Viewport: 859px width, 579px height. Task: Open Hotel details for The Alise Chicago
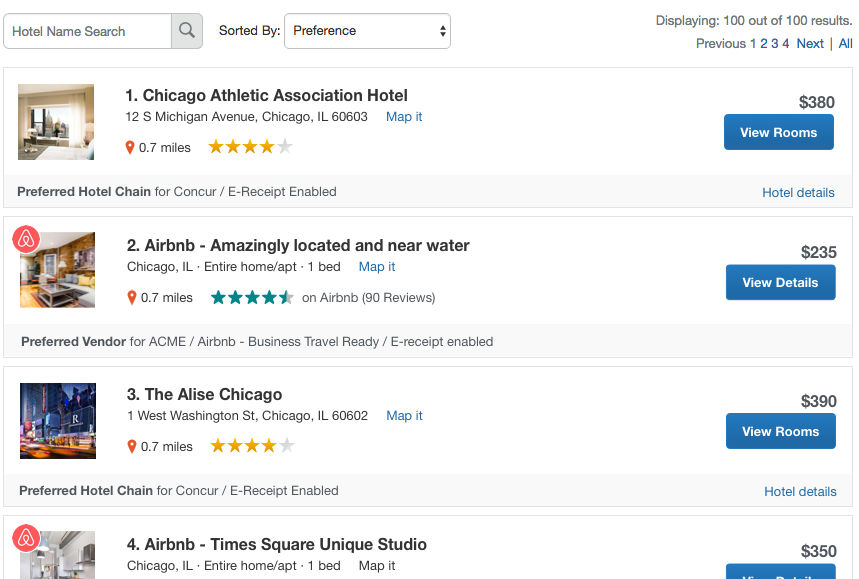(x=800, y=491)
